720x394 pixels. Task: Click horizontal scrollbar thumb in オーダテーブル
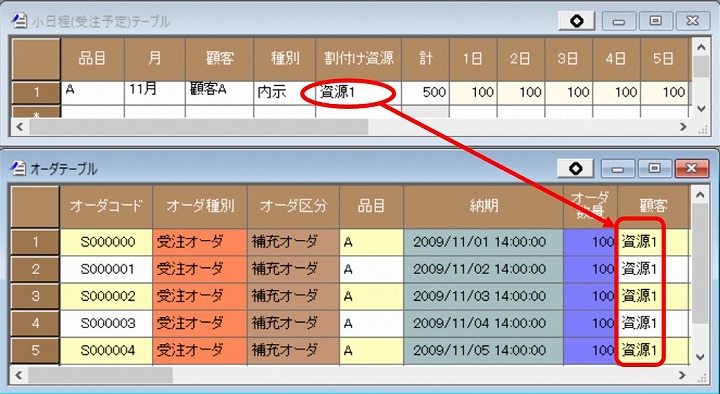(100, 375)
